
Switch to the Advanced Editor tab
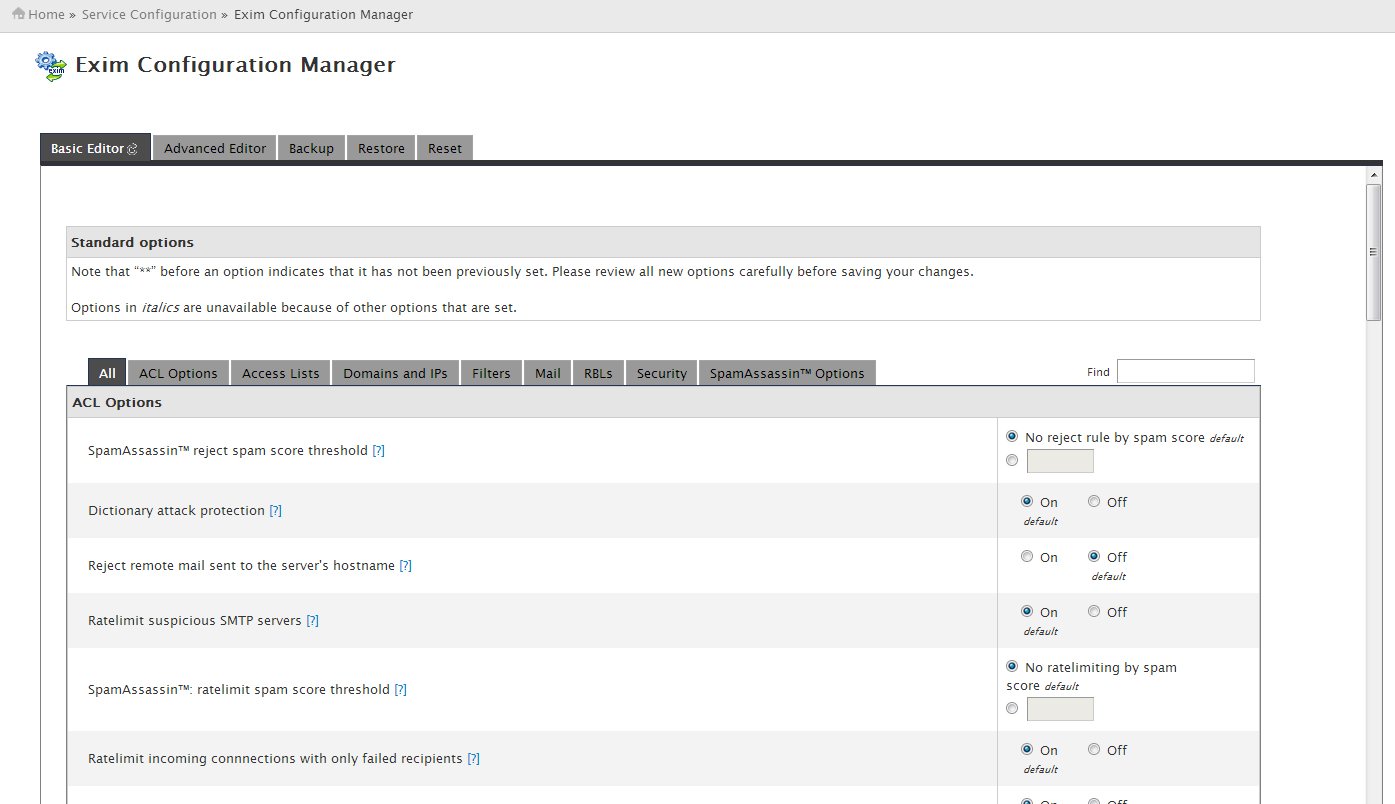pyautogui.click(x=215, y=148)
